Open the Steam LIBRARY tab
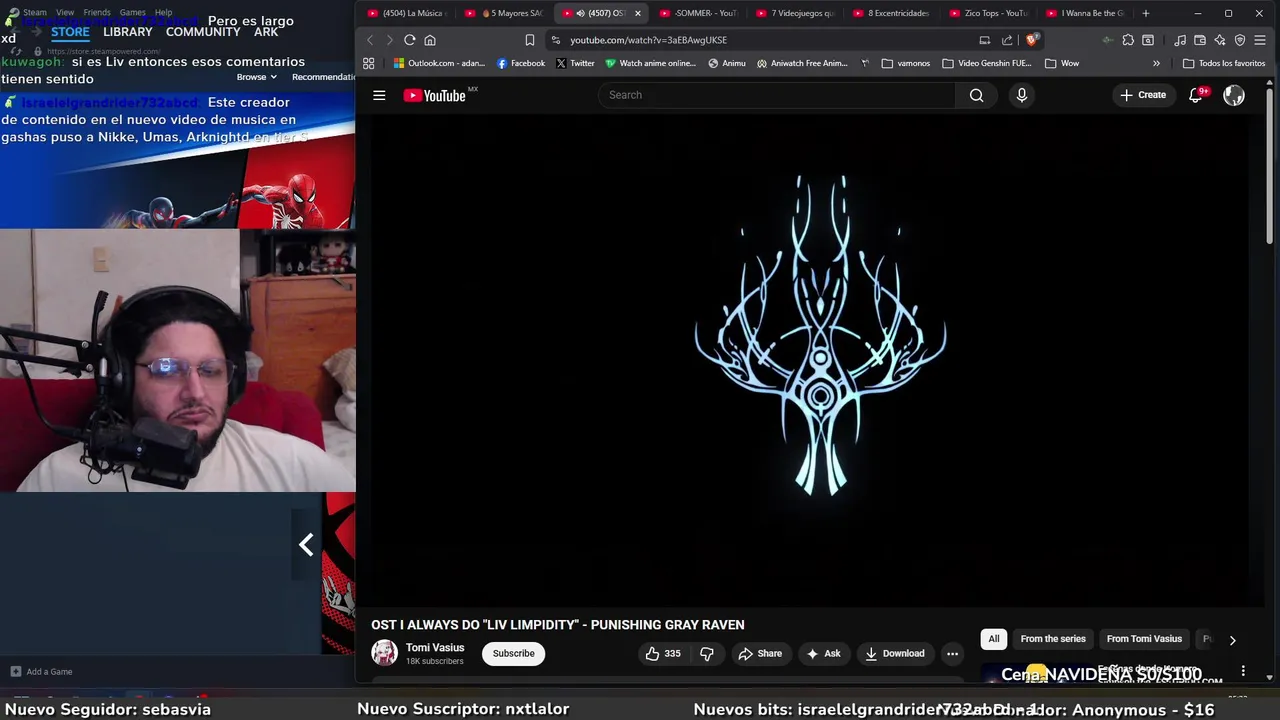Viewport: 1280px width, 720px height. click(128, 32)
